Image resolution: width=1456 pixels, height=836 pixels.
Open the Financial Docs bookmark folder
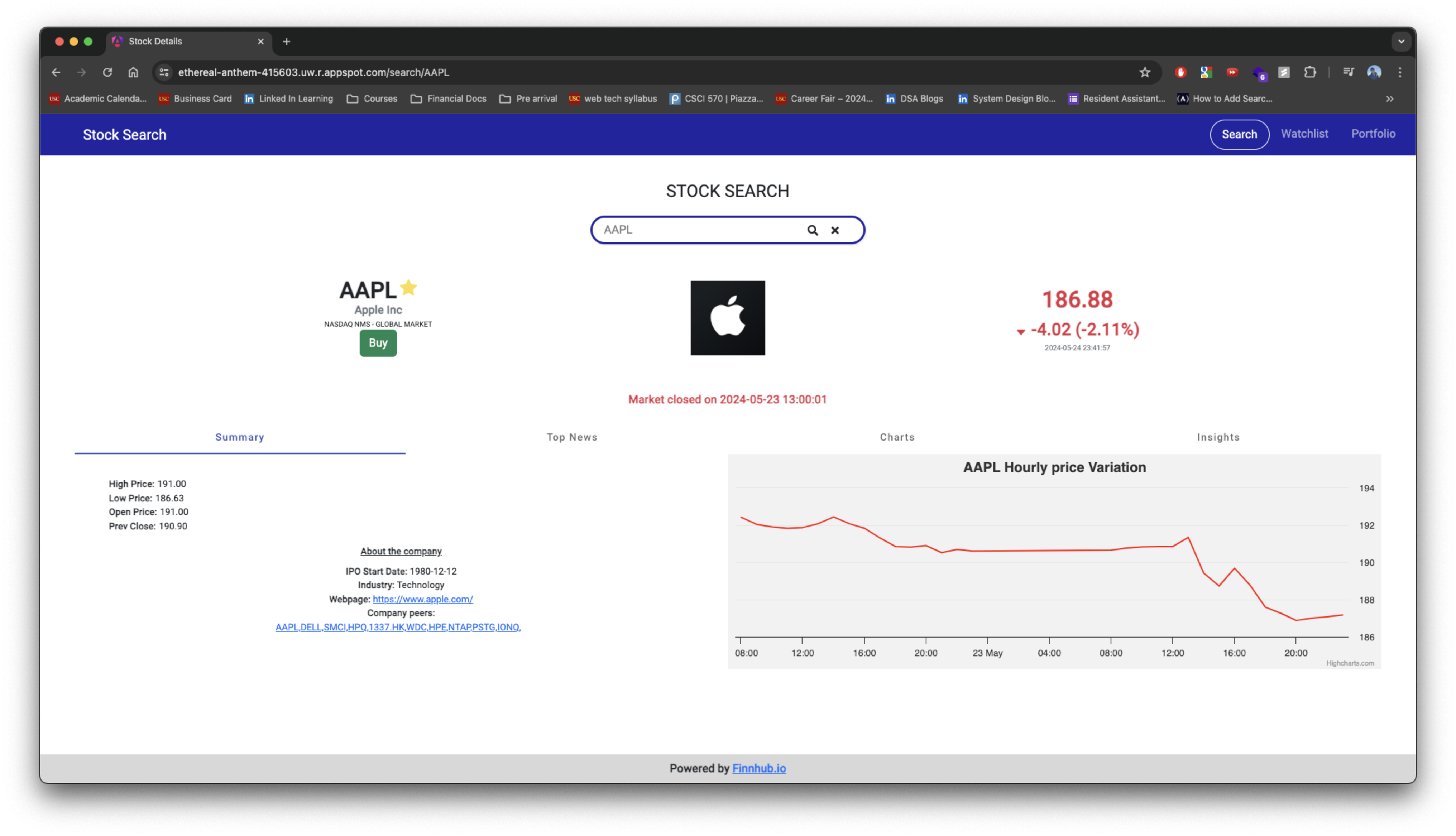click(449, 99)
